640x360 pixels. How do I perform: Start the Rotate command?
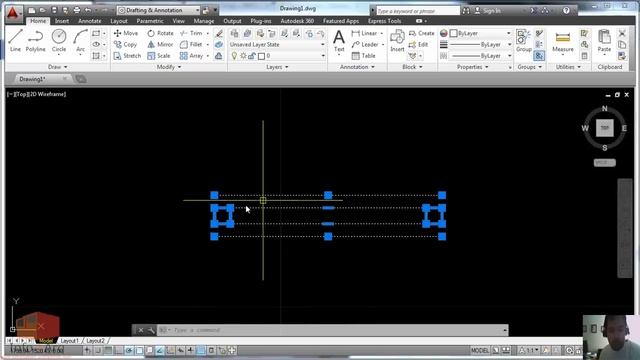click(x=160, y=33)
